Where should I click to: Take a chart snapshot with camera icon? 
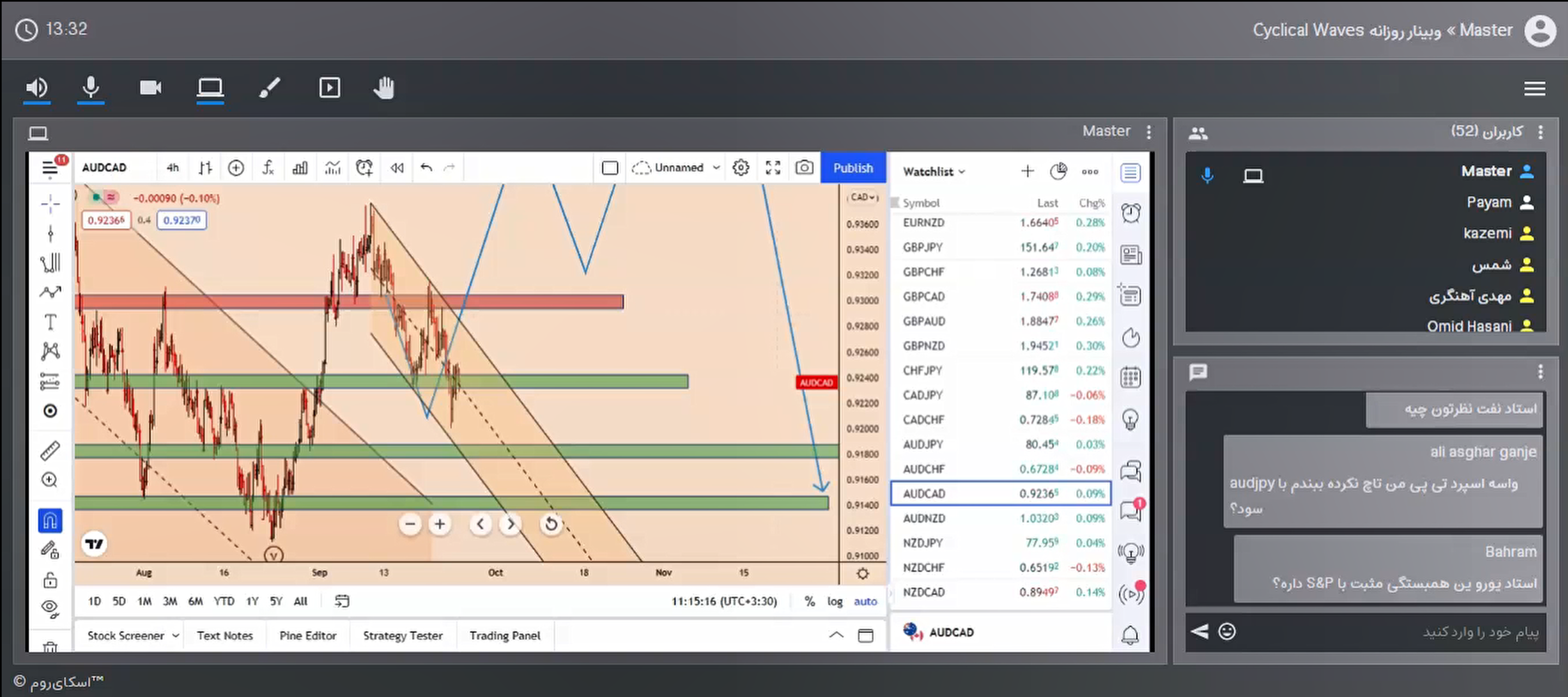tap(804, 168)
